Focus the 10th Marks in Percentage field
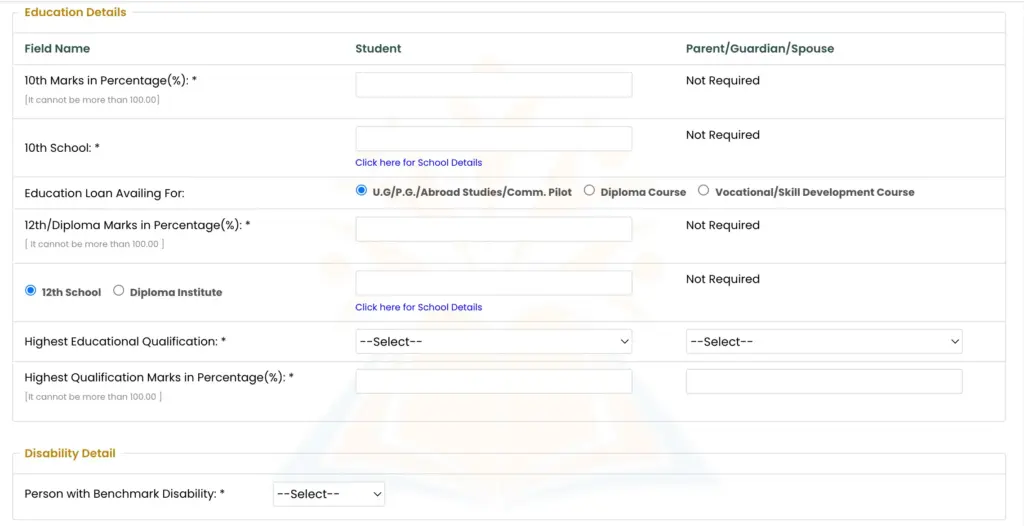Viewport: 1024px width, 526px height. (x=494, y=85)
